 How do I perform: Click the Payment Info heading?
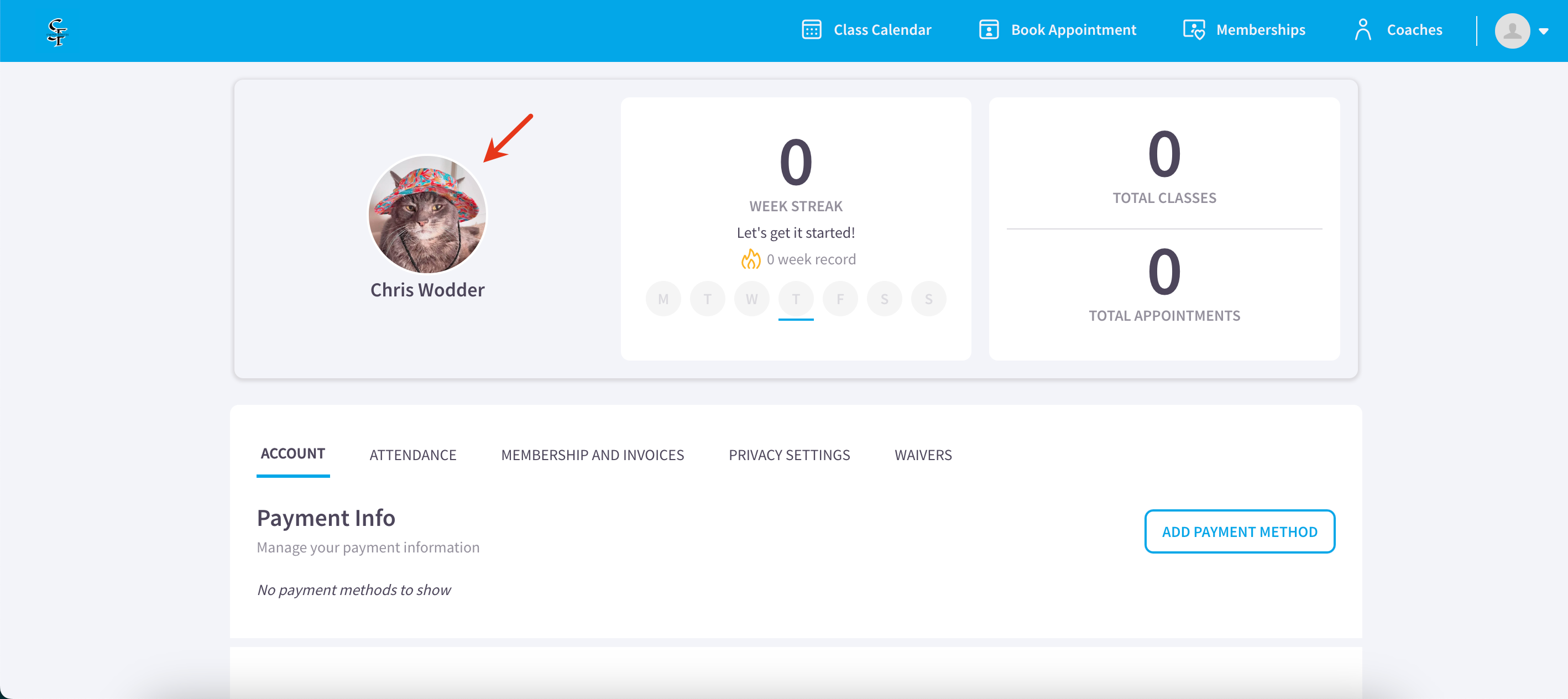326,518
